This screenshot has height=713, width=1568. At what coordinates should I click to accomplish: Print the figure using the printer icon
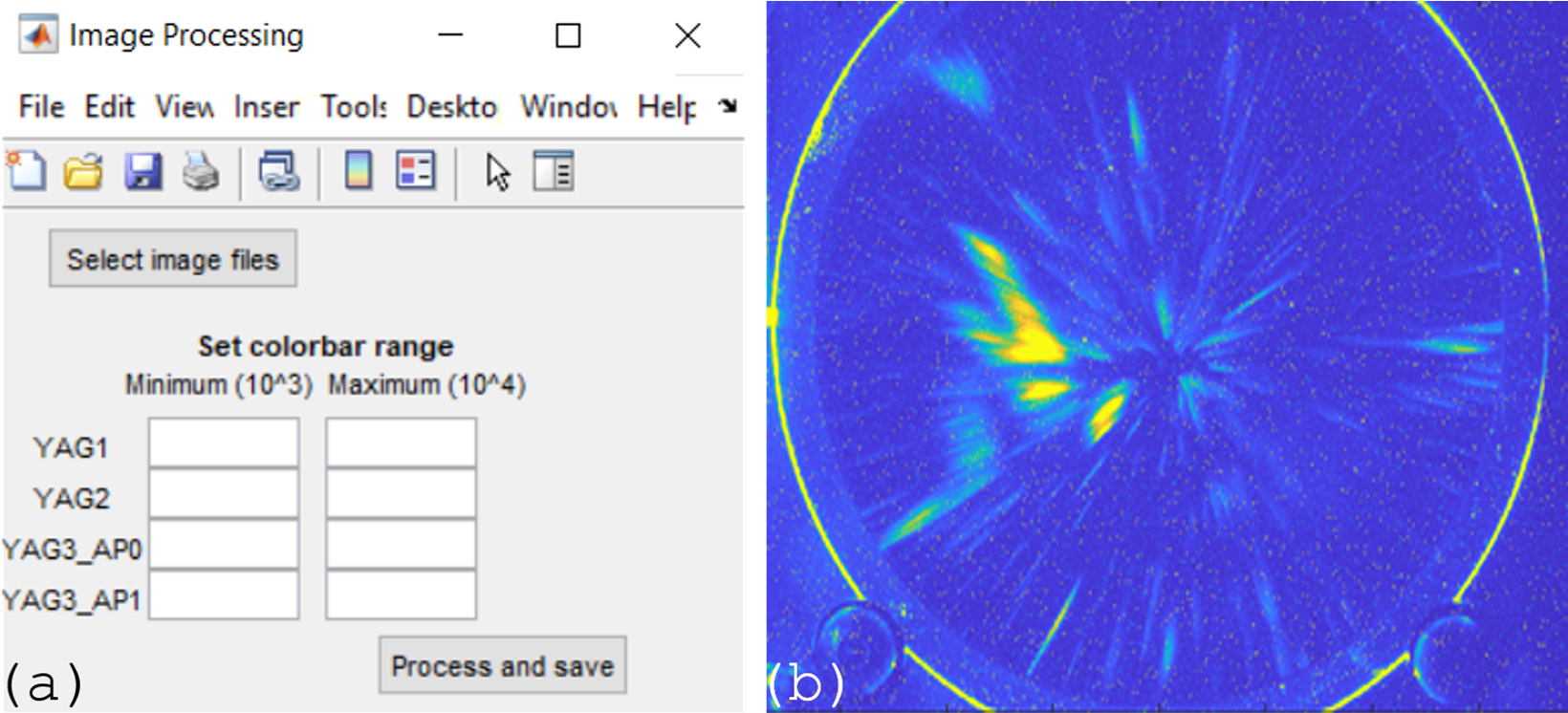pos(201,172)
